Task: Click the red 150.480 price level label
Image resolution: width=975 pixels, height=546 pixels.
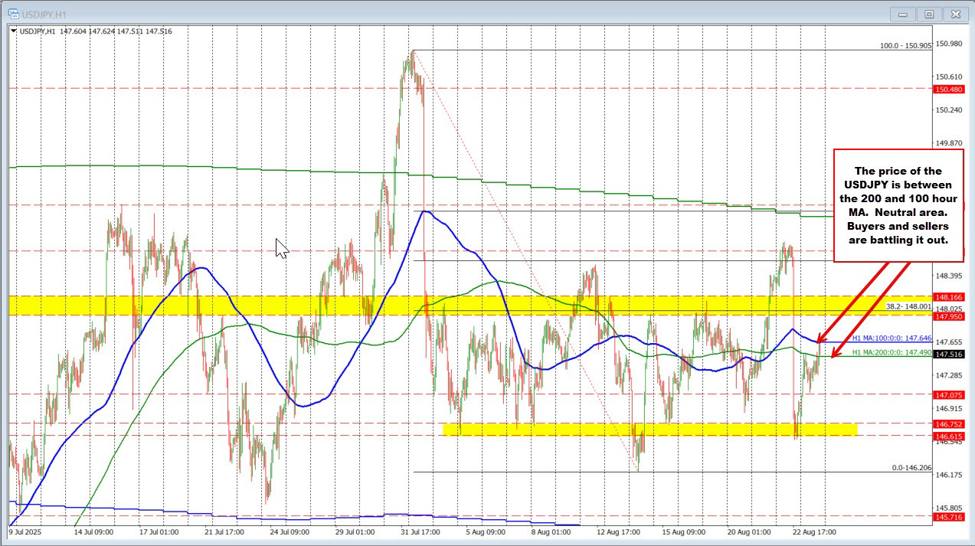Action: pyautogui.click(x=949, y=89)
